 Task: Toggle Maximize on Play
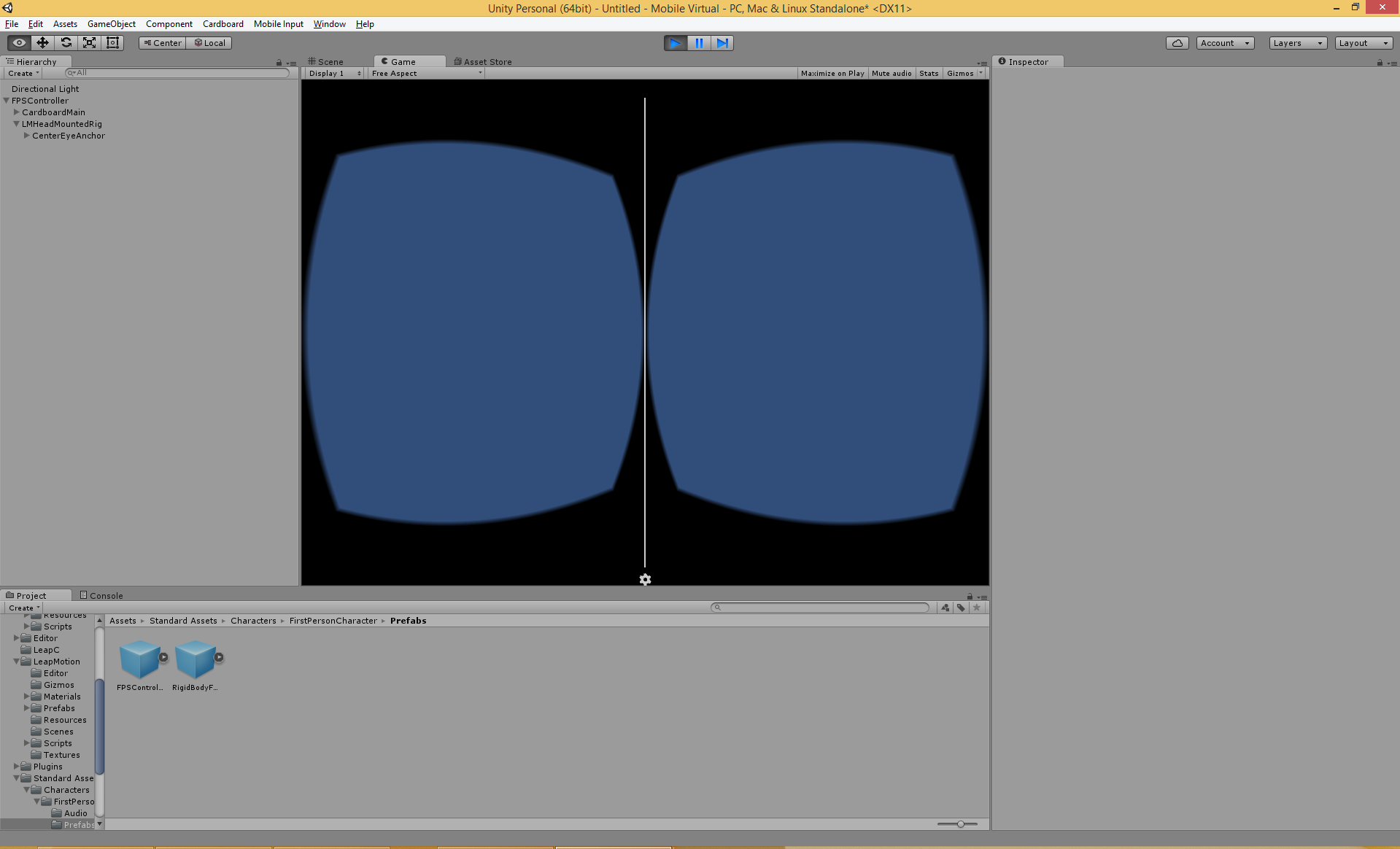(832, 74)
